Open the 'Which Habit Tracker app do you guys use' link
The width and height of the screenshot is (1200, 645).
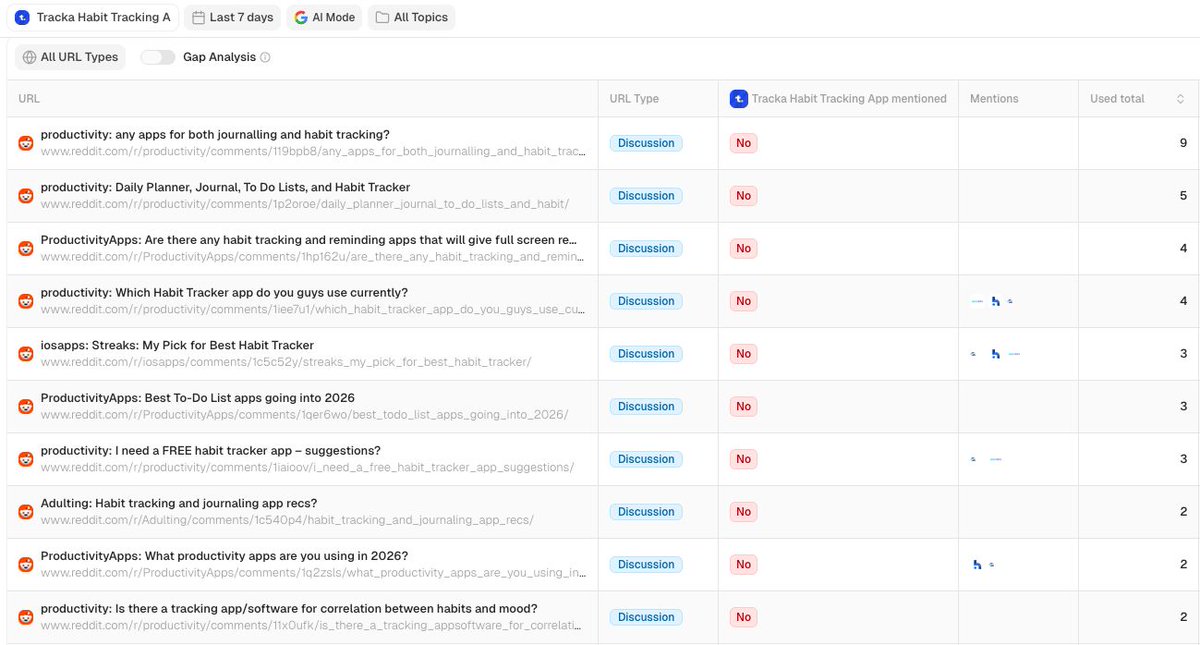pyautogui.click(x=224, y=292)
